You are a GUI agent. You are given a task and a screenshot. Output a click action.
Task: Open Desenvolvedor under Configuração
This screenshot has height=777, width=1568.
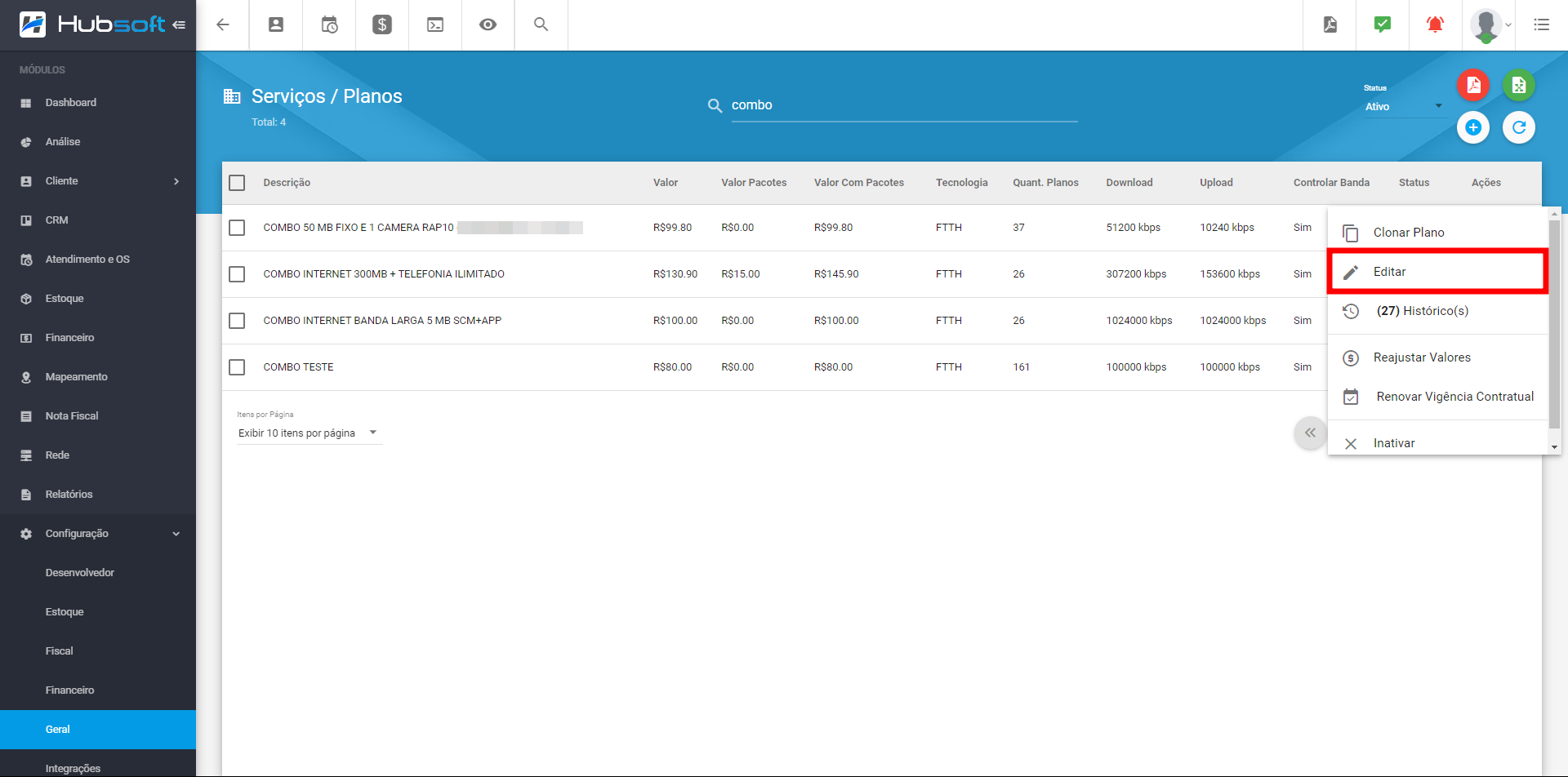tap(98, 573)
